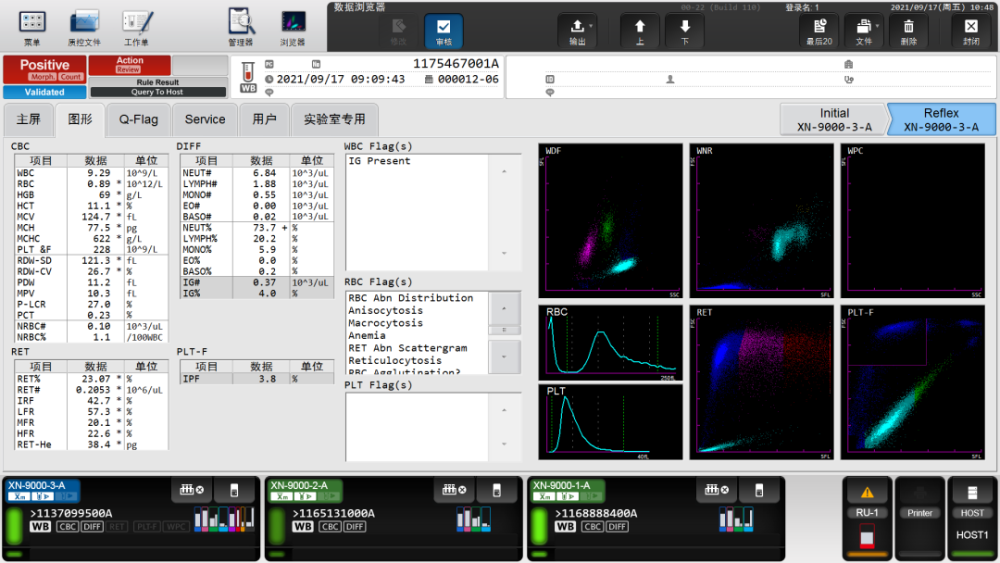The image size is (1000, 563).
Task: Switch to the Q-Flag tab
Action: (x=138, y=120)
